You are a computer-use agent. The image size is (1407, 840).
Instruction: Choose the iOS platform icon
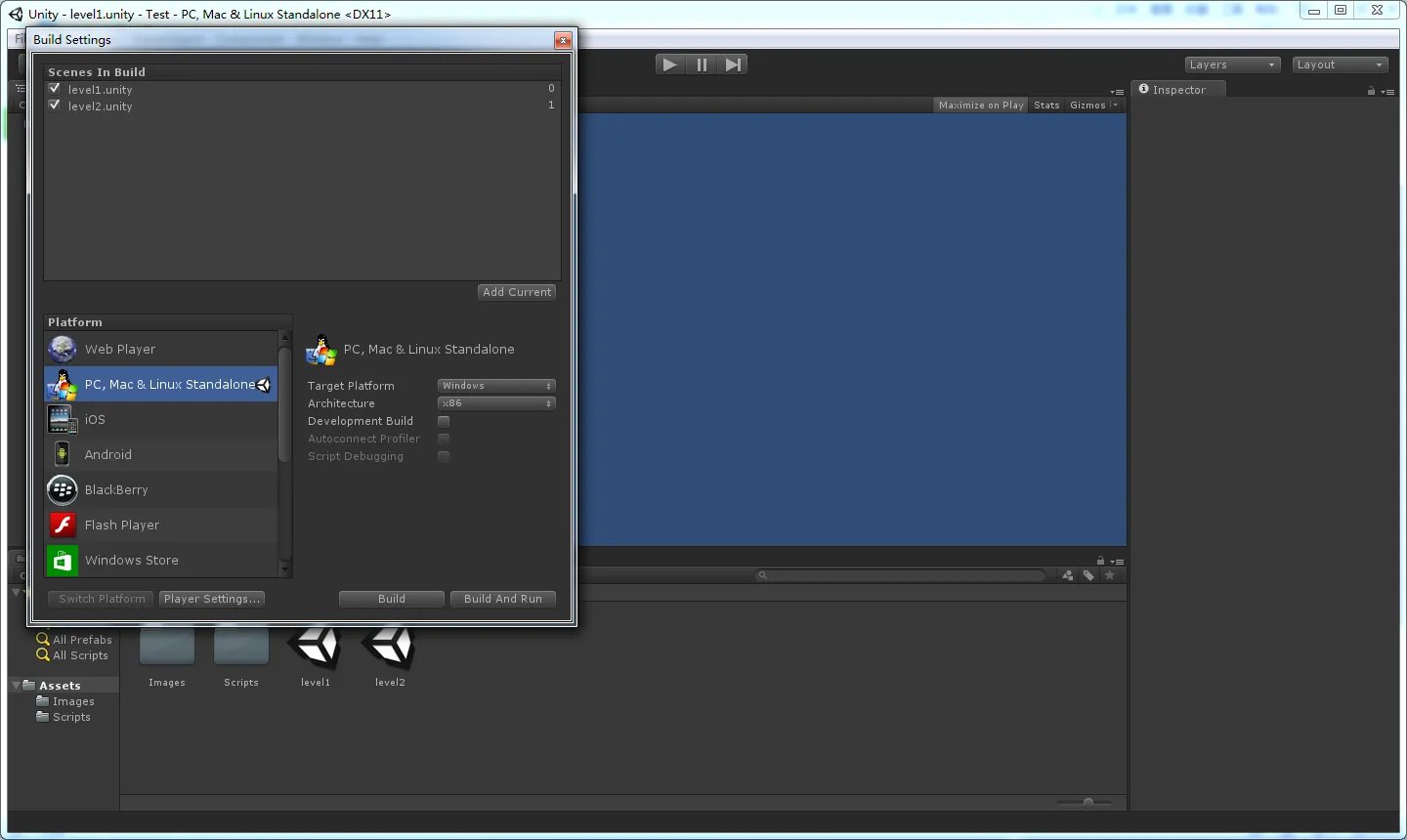(x=63, y=419)
